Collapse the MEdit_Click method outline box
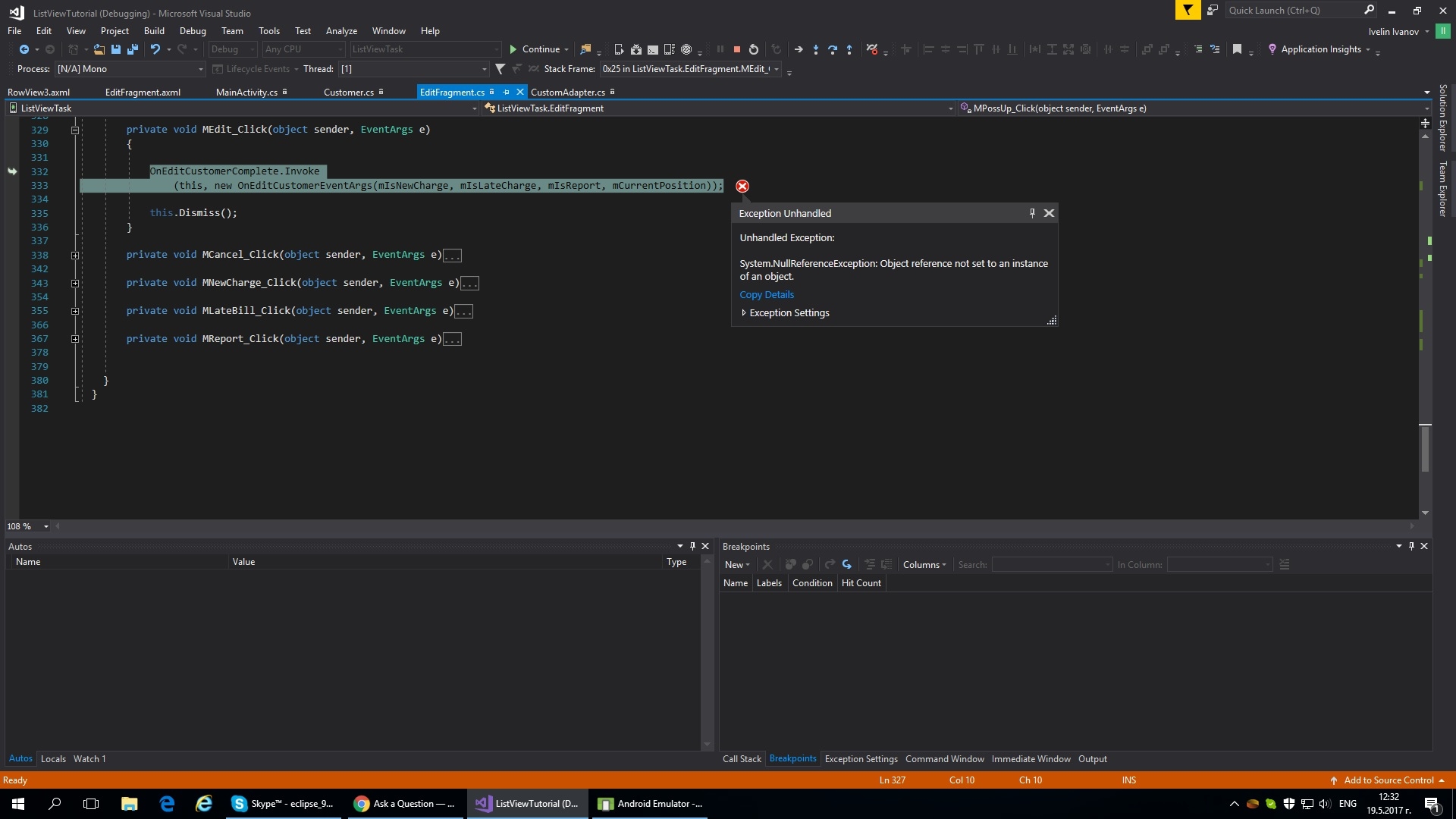The image size is (1456, 819). tap(75, 130)
